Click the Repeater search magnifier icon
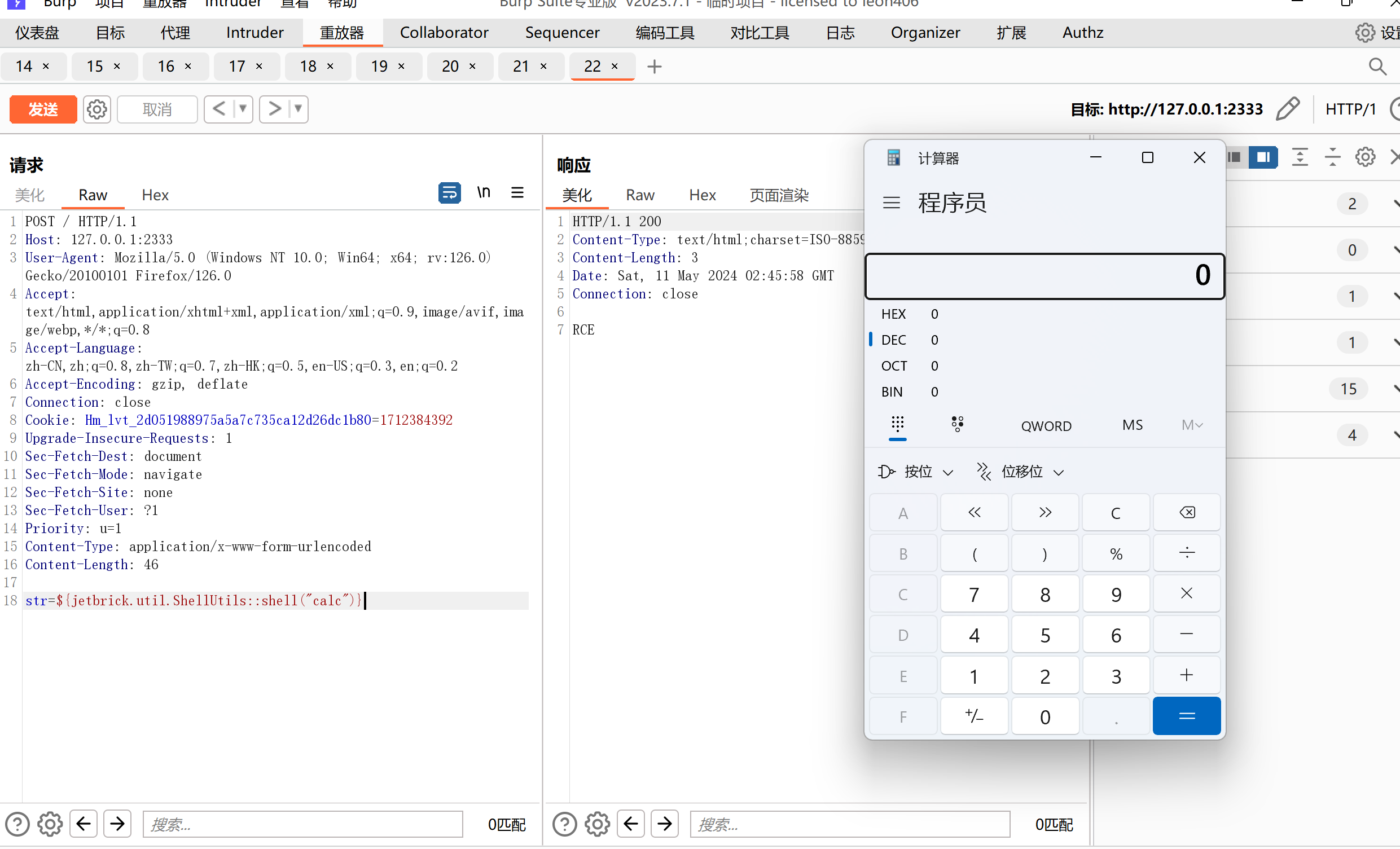 pyautogui.click(x=1377, y=67)
